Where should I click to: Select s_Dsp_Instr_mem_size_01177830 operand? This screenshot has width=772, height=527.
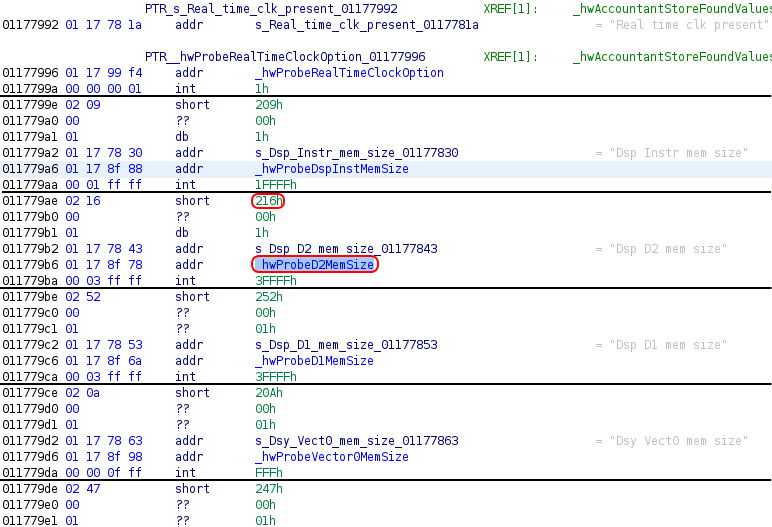[356, 153]
